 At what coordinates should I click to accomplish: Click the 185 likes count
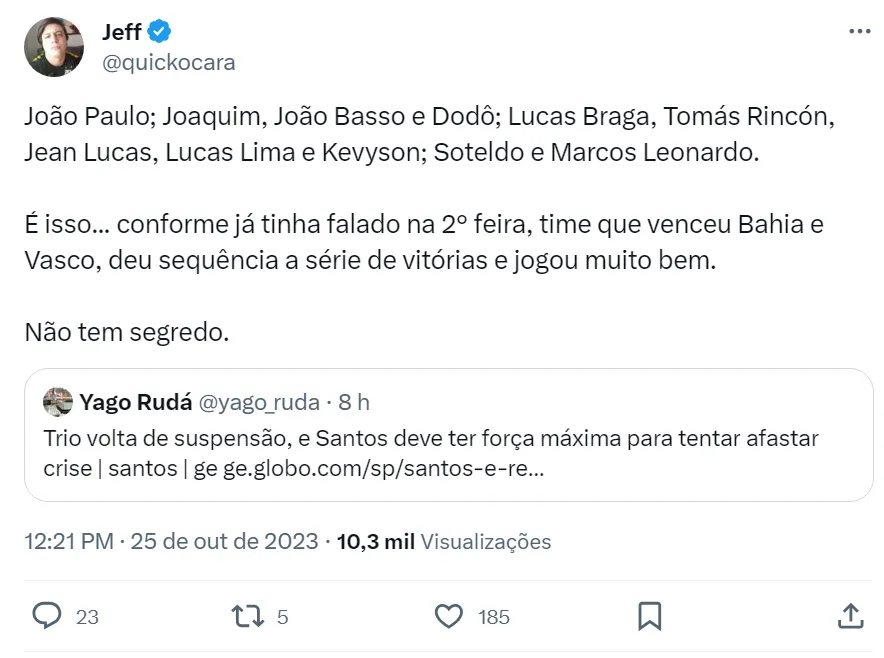point(494,617)
